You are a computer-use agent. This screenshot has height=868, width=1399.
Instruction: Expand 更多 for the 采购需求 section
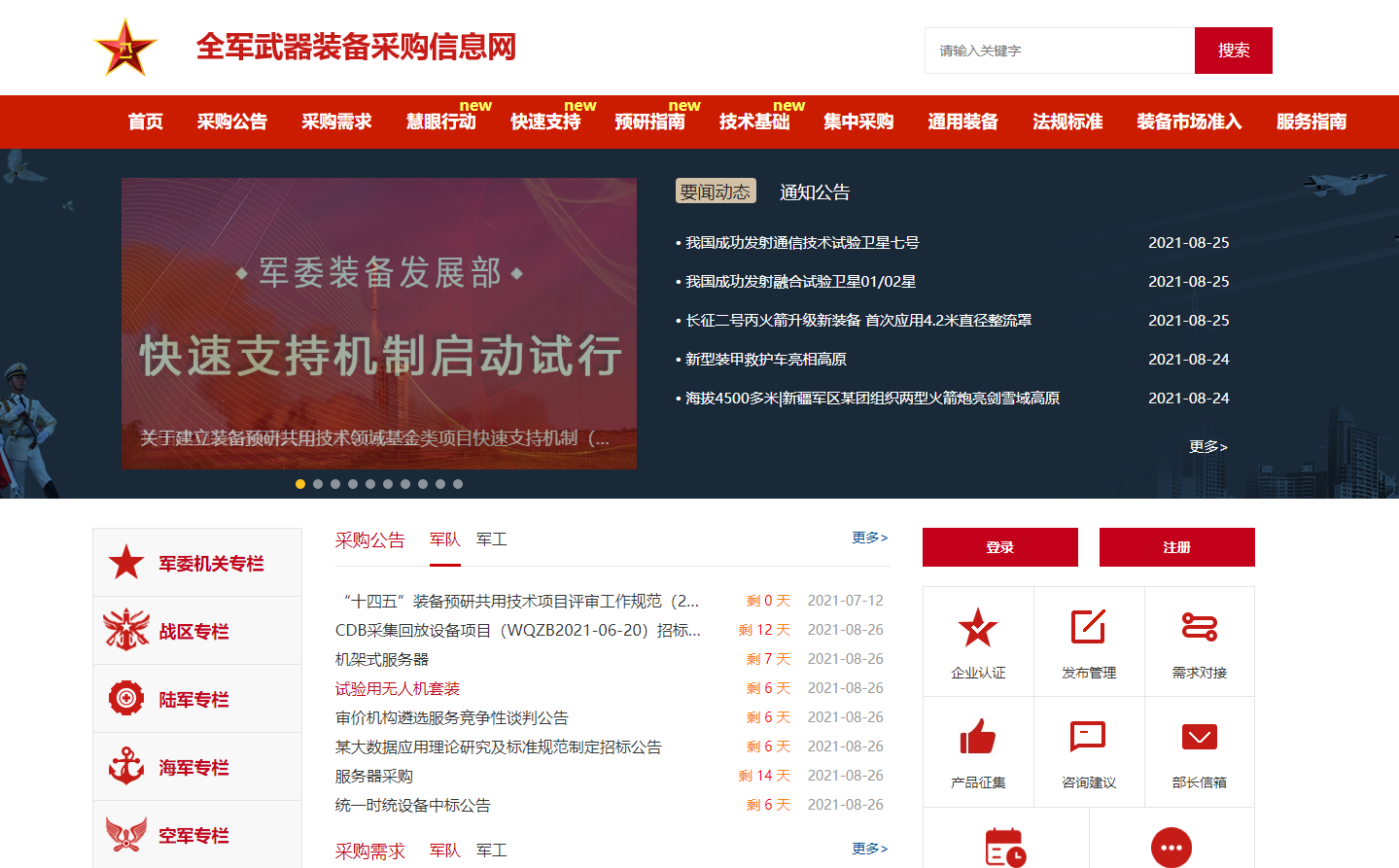(x=869, y=849)
